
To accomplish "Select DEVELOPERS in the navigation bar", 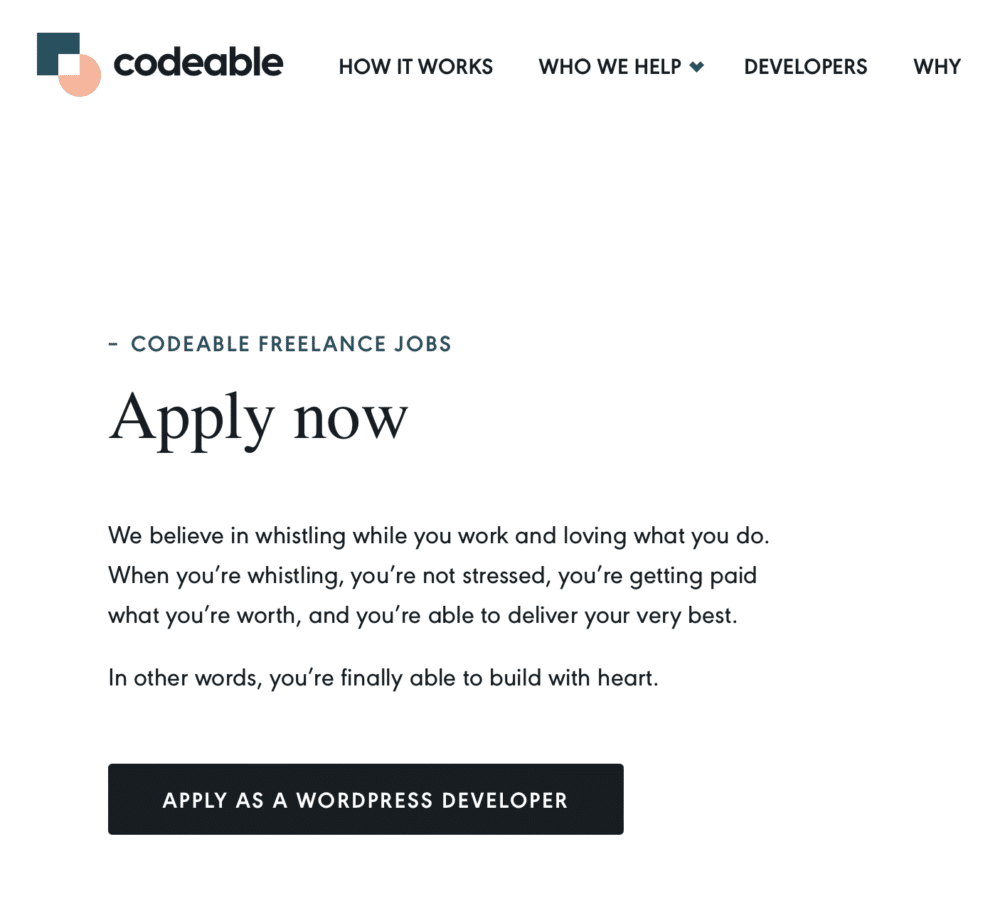I will (805, 67).
